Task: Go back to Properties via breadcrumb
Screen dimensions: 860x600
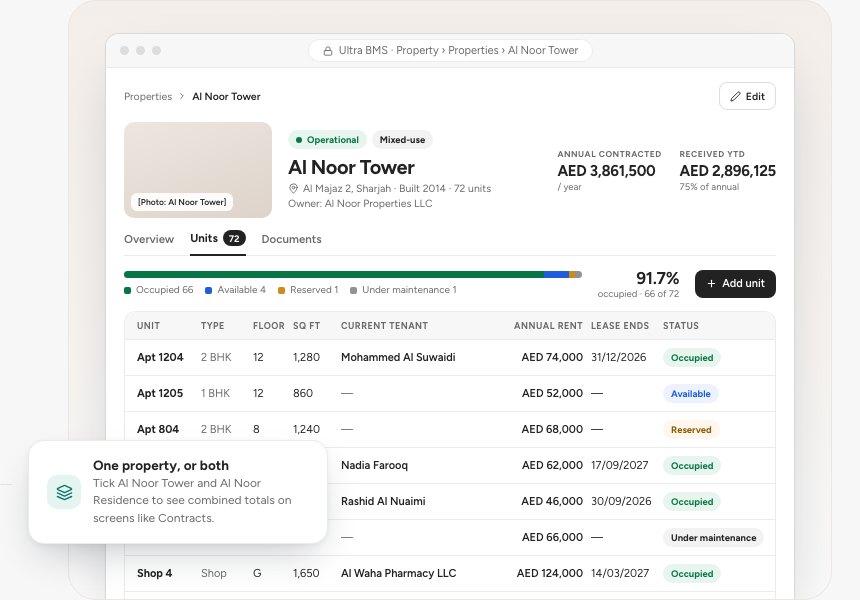Action: point(148,97)
